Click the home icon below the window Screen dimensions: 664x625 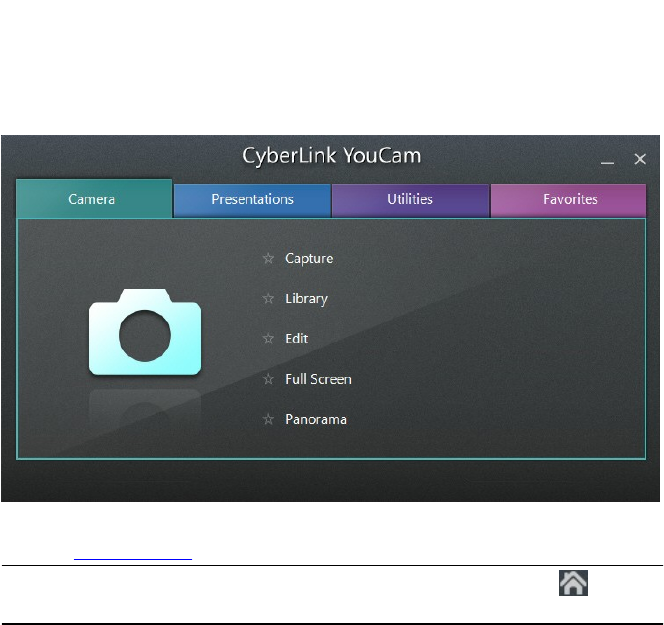pyautogui.click(x=573, y=583)
